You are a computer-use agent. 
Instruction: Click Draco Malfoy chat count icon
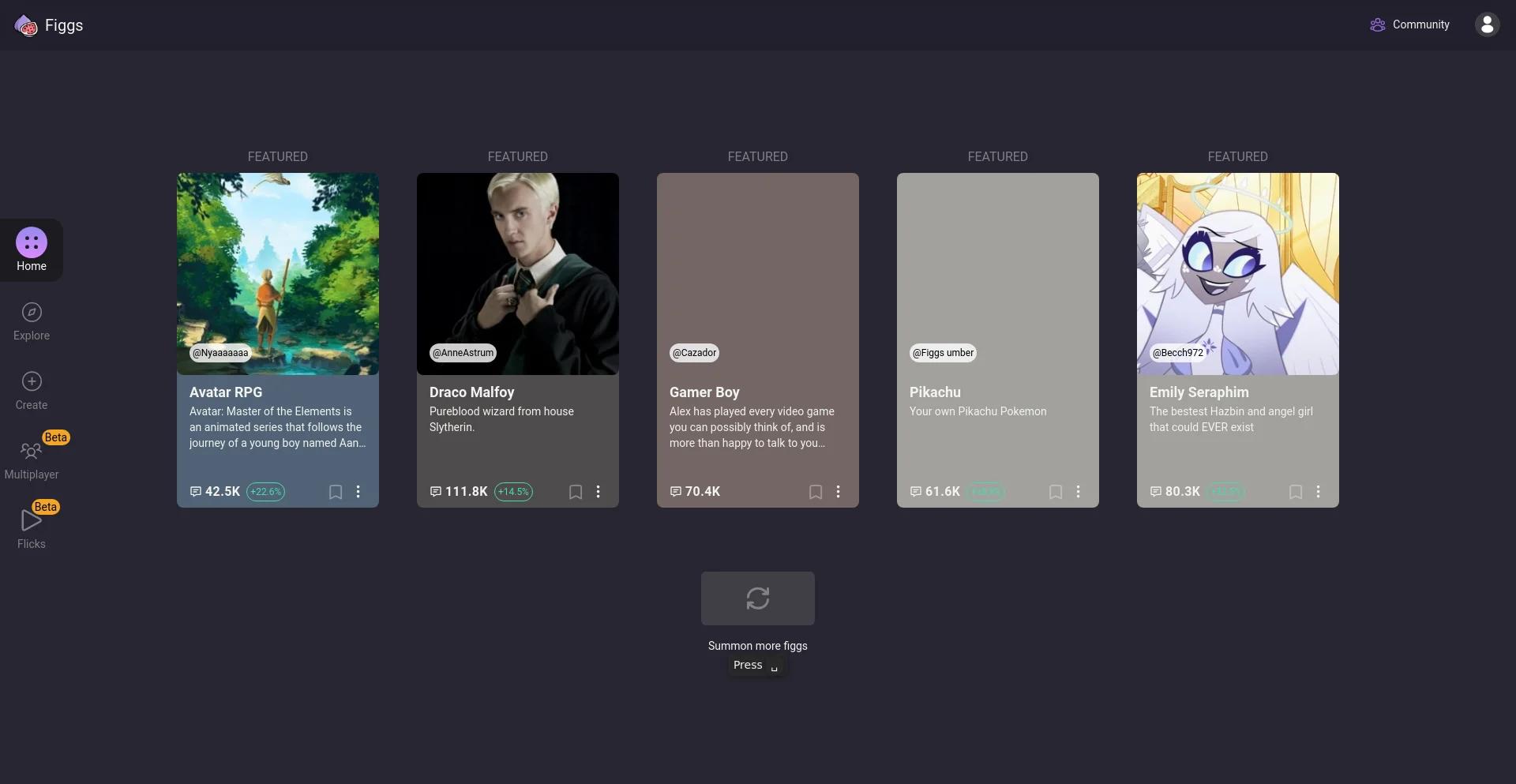(x=436, y=492)
